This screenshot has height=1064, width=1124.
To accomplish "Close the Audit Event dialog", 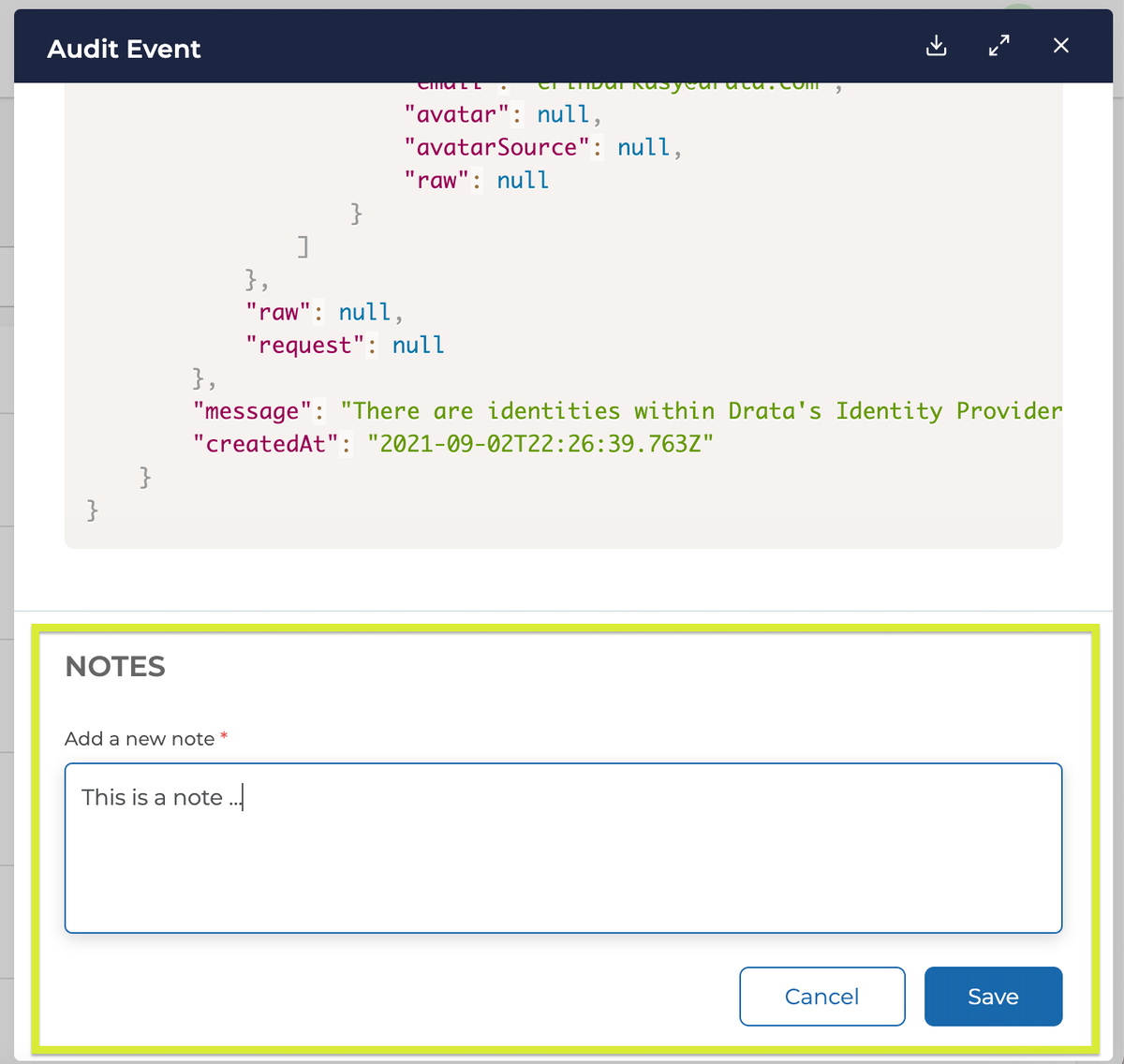I will coord(1060,46).
